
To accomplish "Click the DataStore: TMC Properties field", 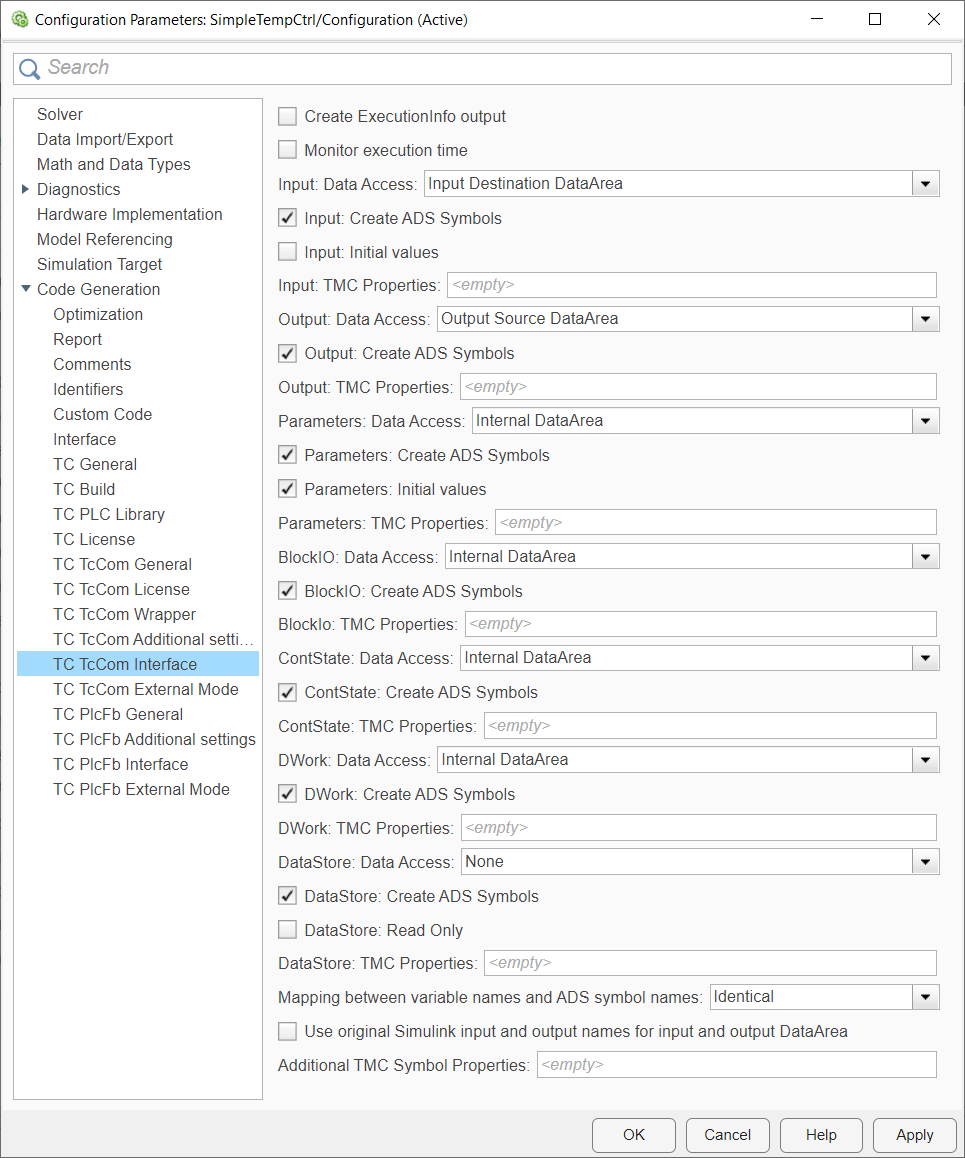I will tap(710, 964).
